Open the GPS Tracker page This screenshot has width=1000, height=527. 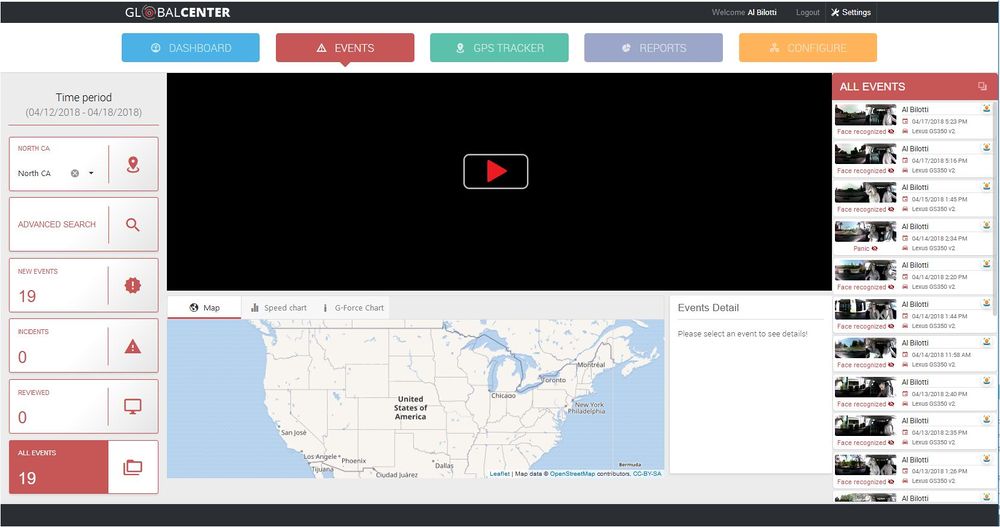tap(499, 48)
